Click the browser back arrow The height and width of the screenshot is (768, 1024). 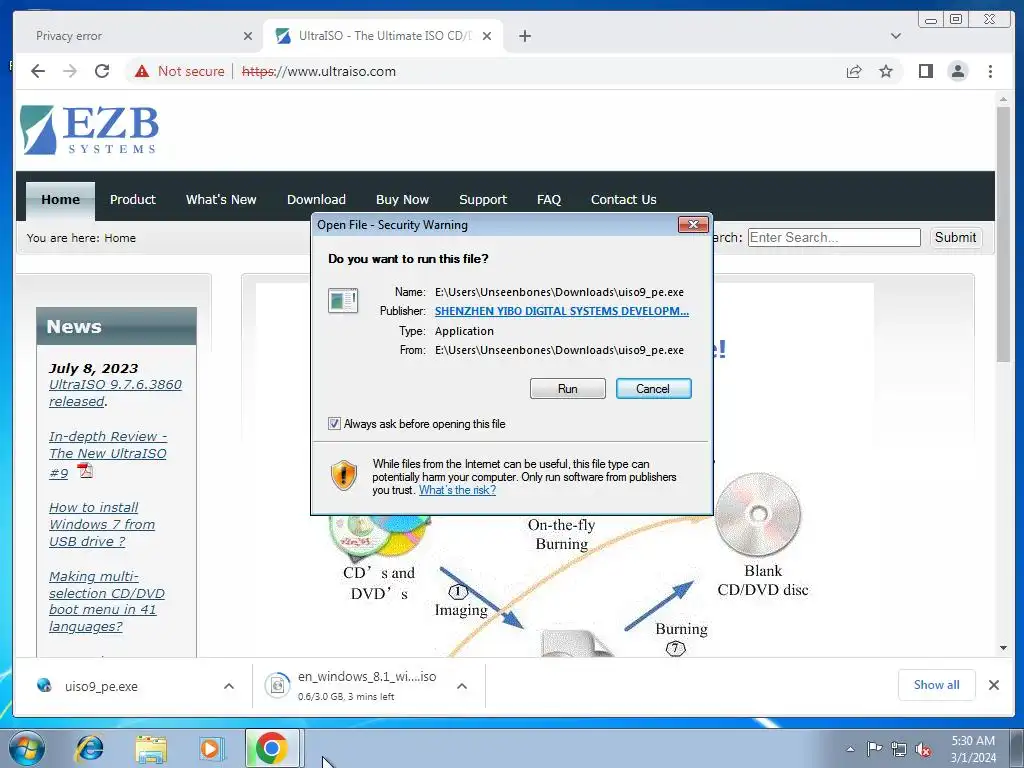(38, 71)
